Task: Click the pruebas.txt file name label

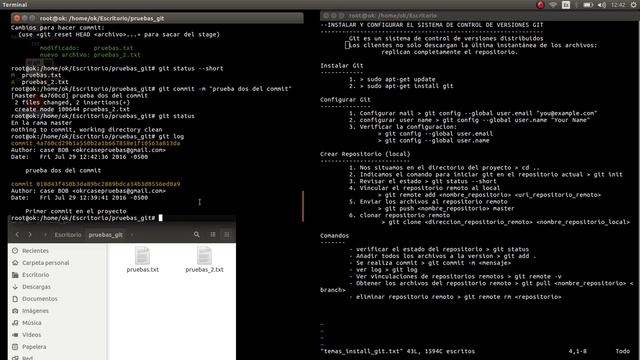Action: [x=142, y=269]
